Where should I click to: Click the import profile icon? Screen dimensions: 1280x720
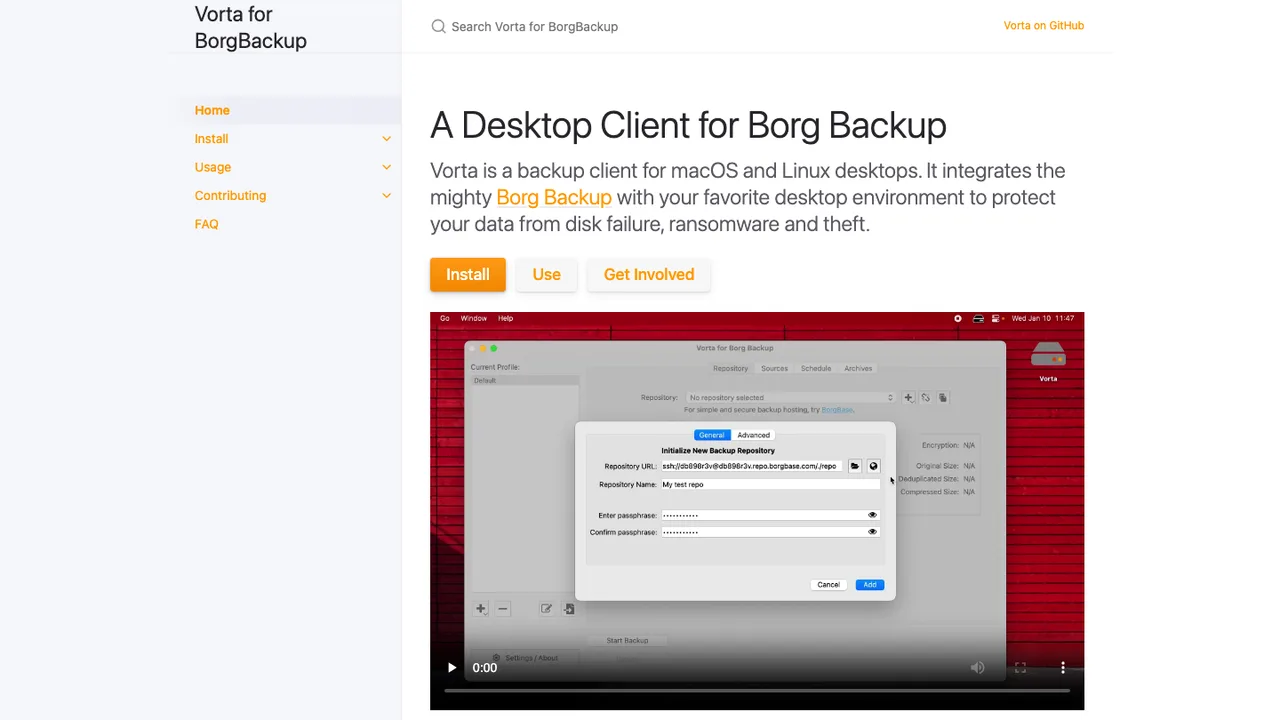[568, 608]
